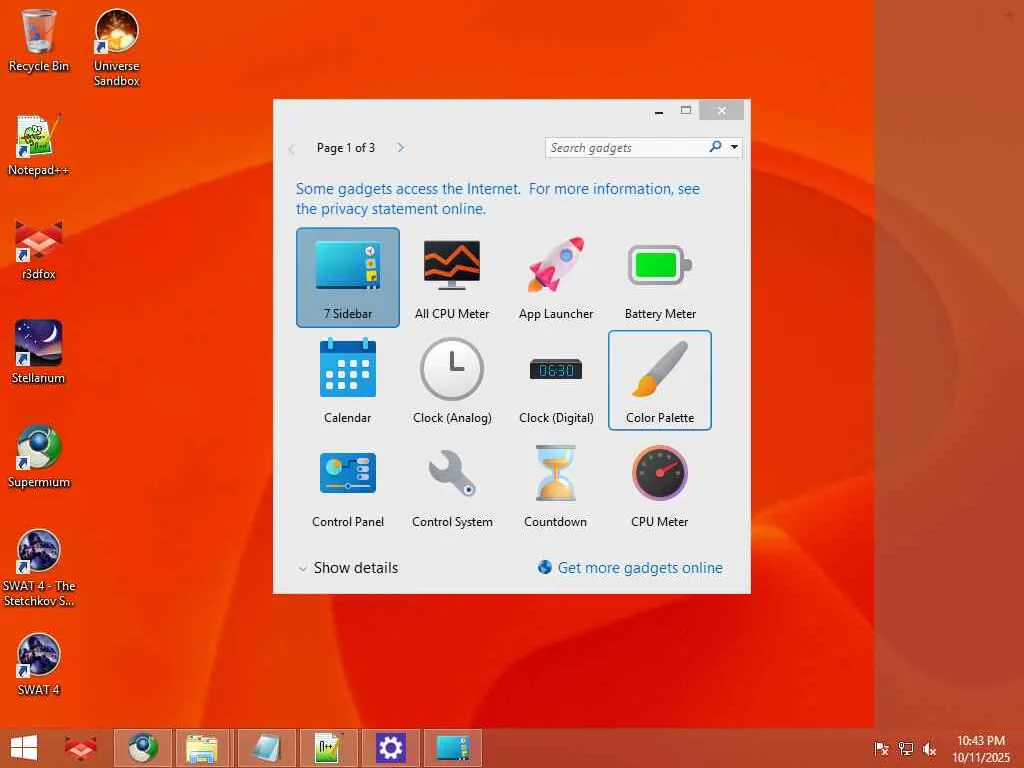Viewport: 1024px width, 768px height.
Task: Select the Control System wrench gadget
Action: [452, 485]
